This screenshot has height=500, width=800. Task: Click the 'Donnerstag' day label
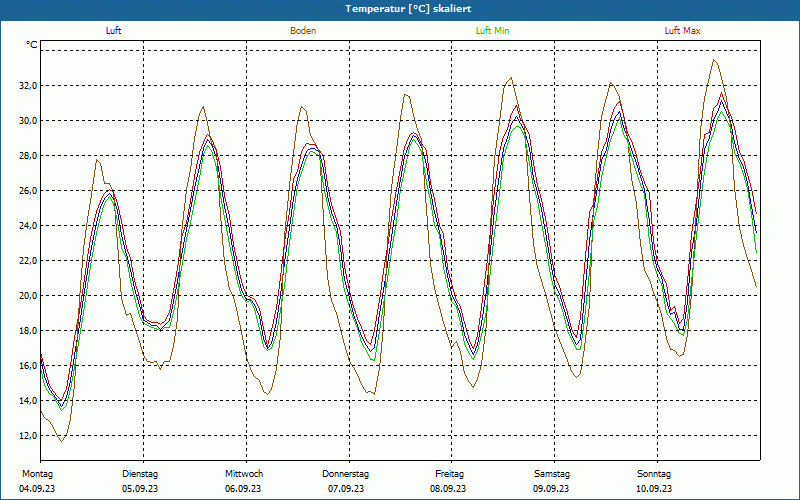345,474
